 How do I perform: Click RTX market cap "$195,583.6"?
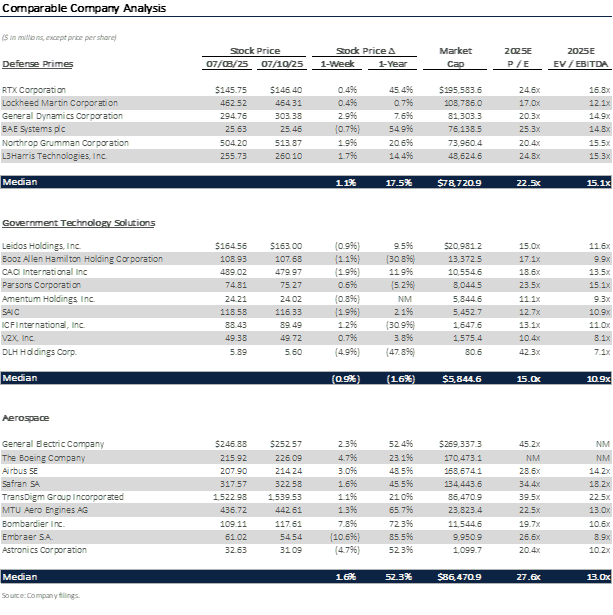460,90
